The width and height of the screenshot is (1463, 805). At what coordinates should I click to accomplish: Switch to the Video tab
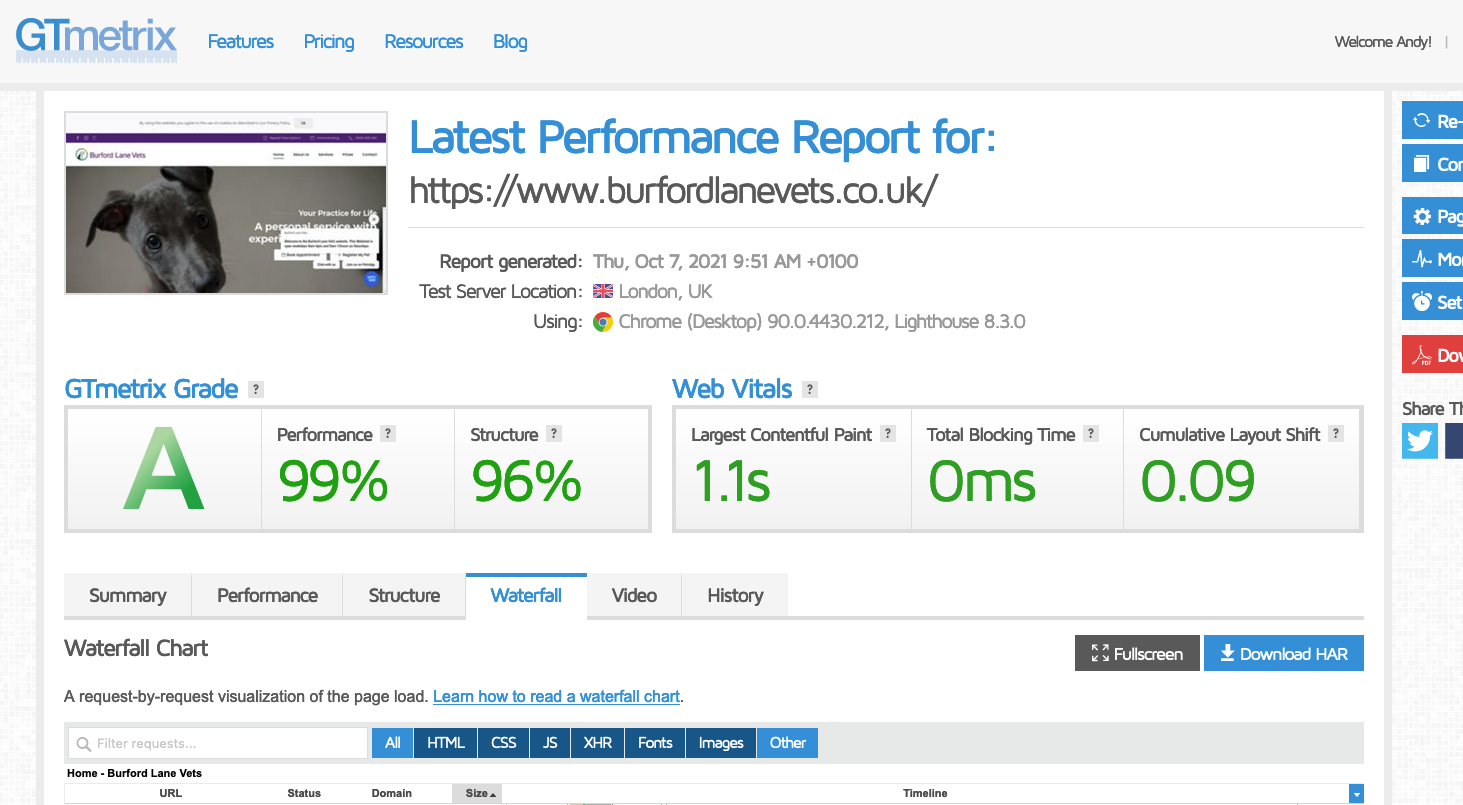click(634, 596)
